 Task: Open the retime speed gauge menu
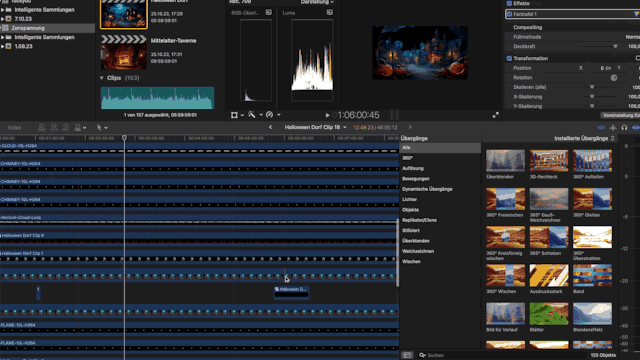pos(273,115)
